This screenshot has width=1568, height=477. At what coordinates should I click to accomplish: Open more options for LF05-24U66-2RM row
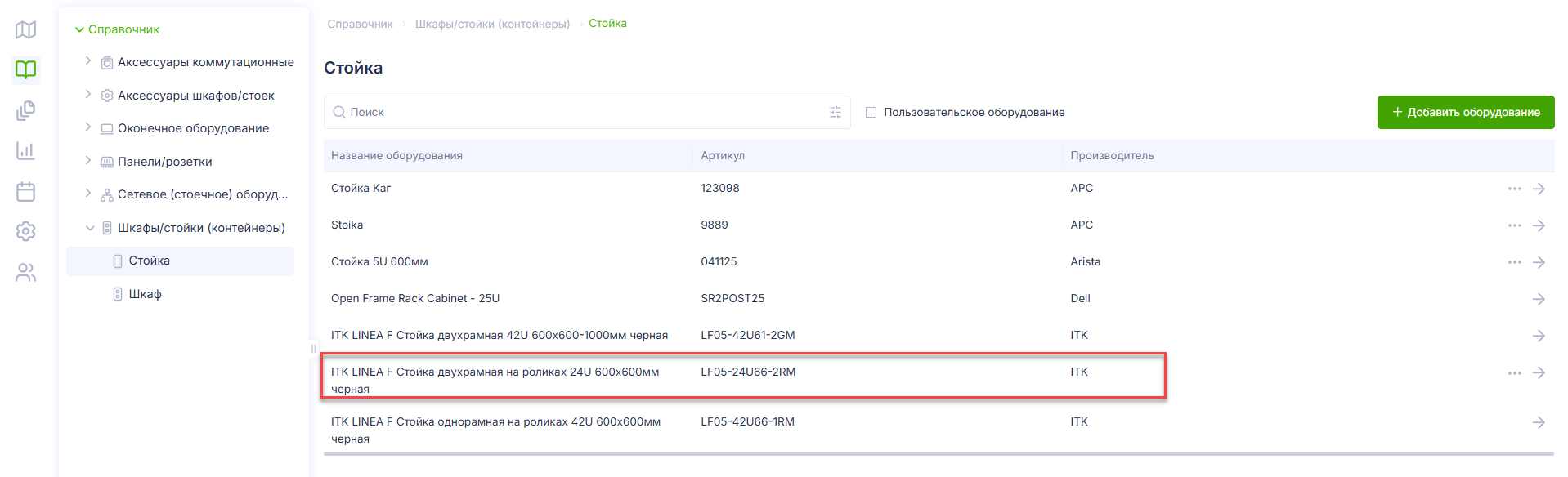click(x=1514, y=372)
